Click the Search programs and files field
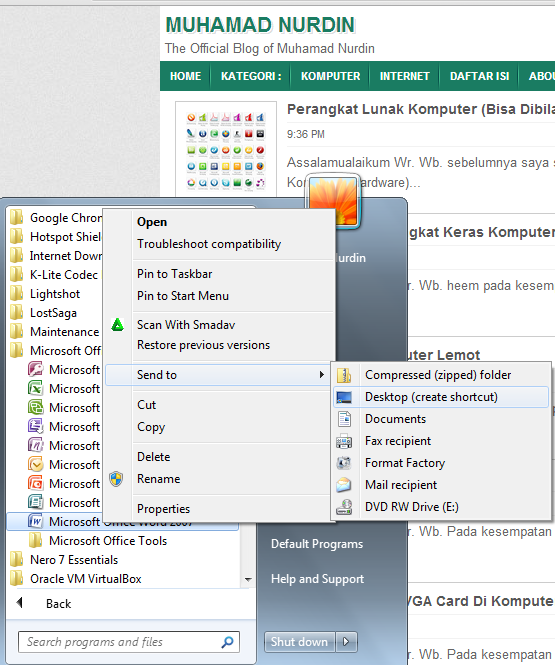The image size is (555, 665). pos(129,642)
